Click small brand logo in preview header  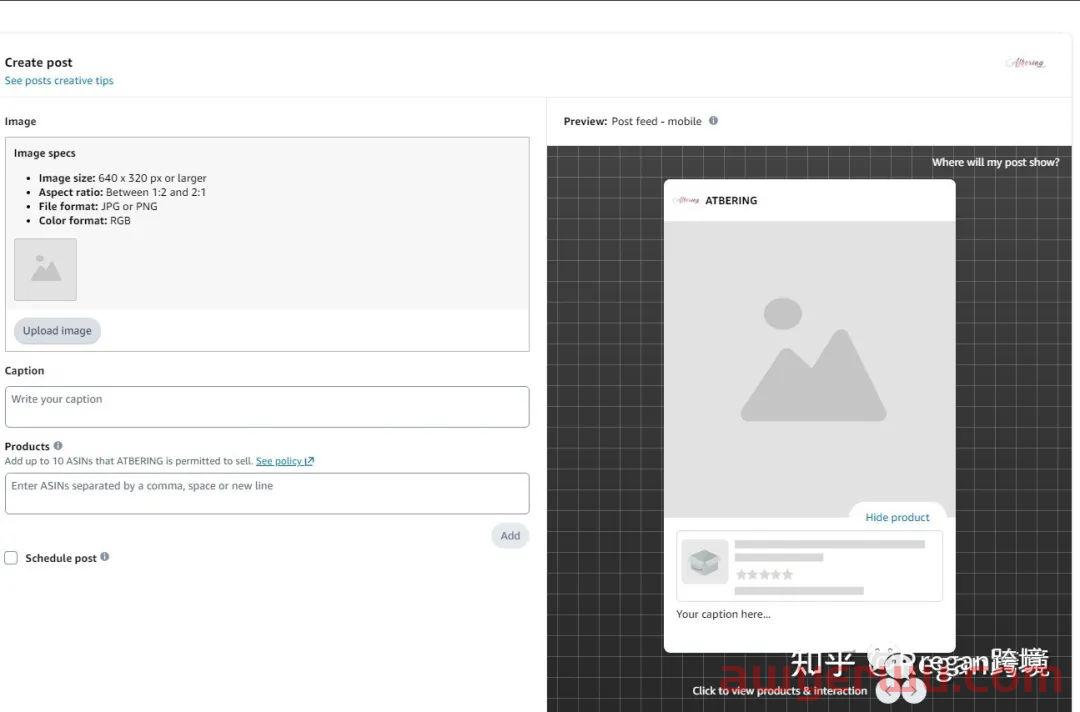(x=687, y=200)
